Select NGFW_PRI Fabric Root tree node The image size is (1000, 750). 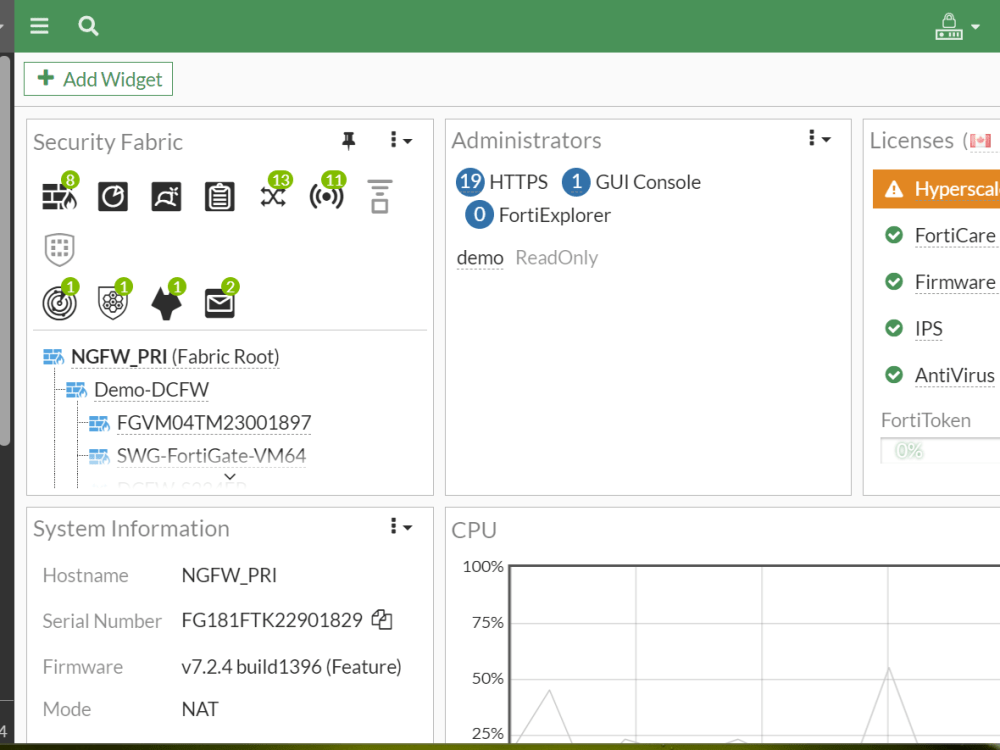(175, 357)
